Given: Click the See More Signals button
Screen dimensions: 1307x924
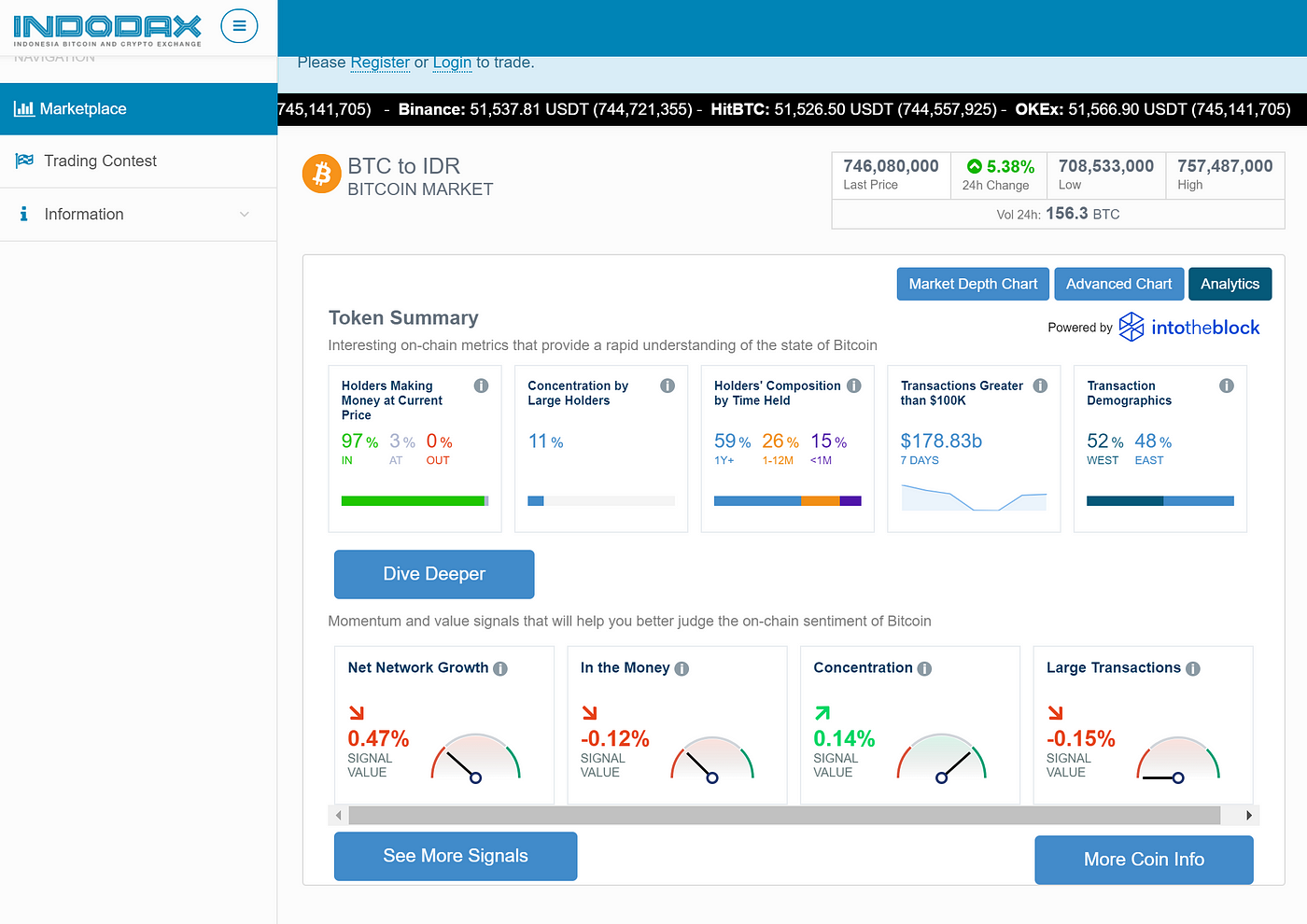Looking at the screenshot, I should coord(456,856).
